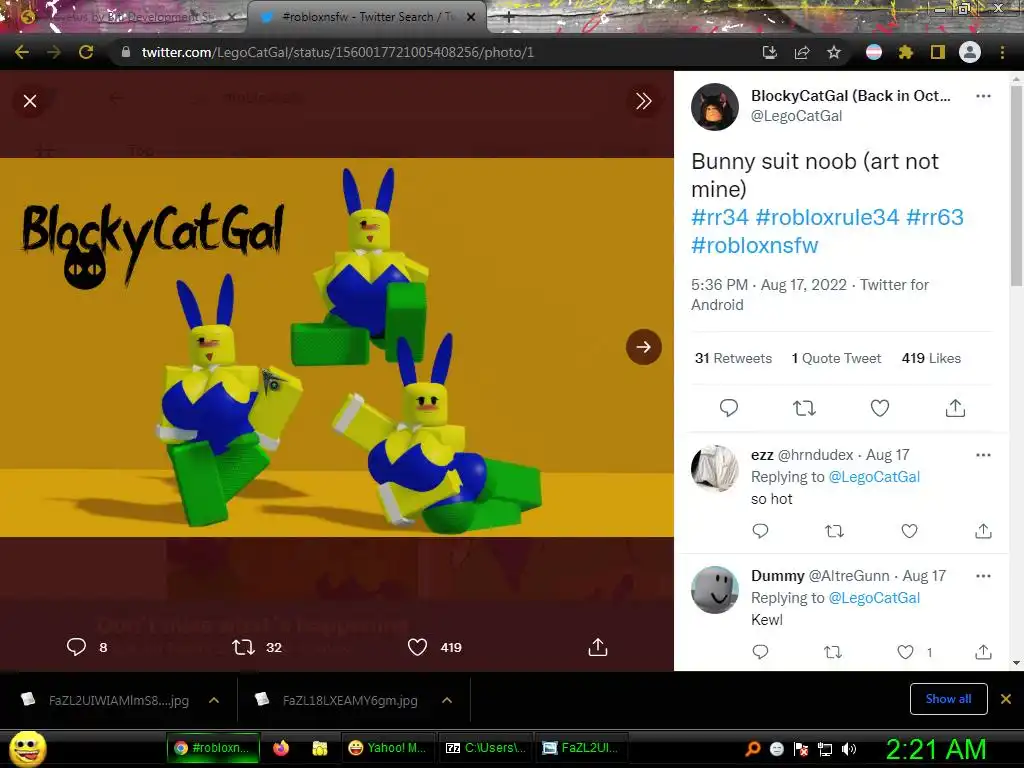Reply to the main tweet icon

(x=729, y=408)
